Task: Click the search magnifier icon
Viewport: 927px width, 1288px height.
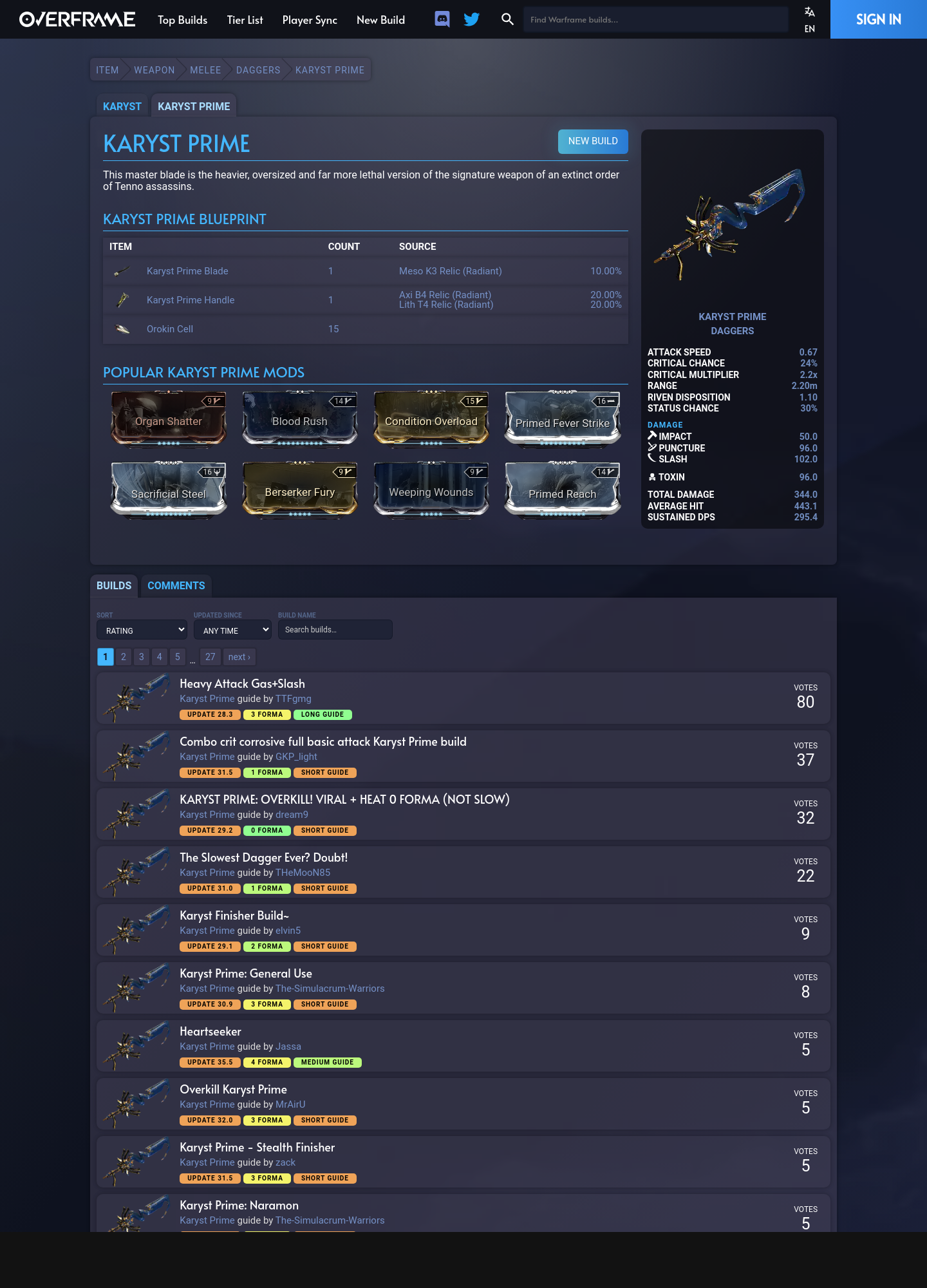Action: pos(507,19)
